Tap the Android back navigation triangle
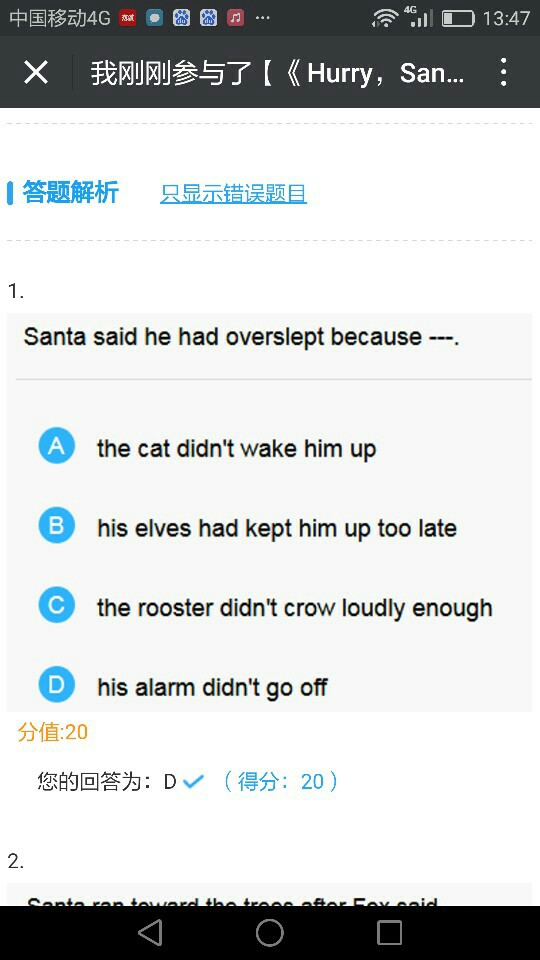540x960 pixels. (150, 933)
